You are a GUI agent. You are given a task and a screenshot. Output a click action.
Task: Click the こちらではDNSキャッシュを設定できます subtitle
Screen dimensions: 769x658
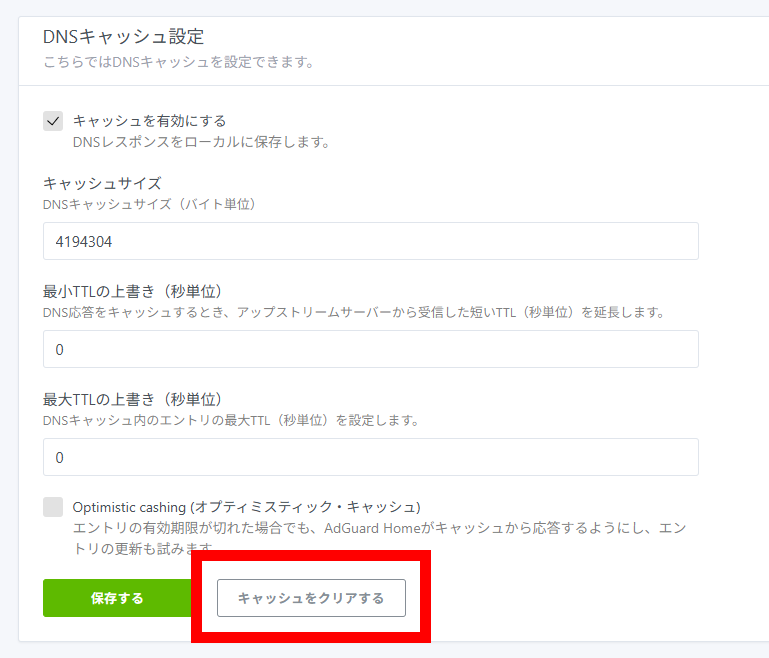point(179,62)
